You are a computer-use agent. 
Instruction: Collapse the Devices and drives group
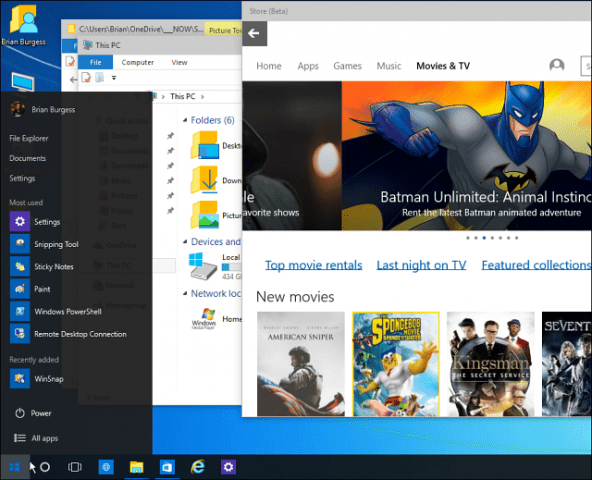pyautogui.click(x=185, y=242)
